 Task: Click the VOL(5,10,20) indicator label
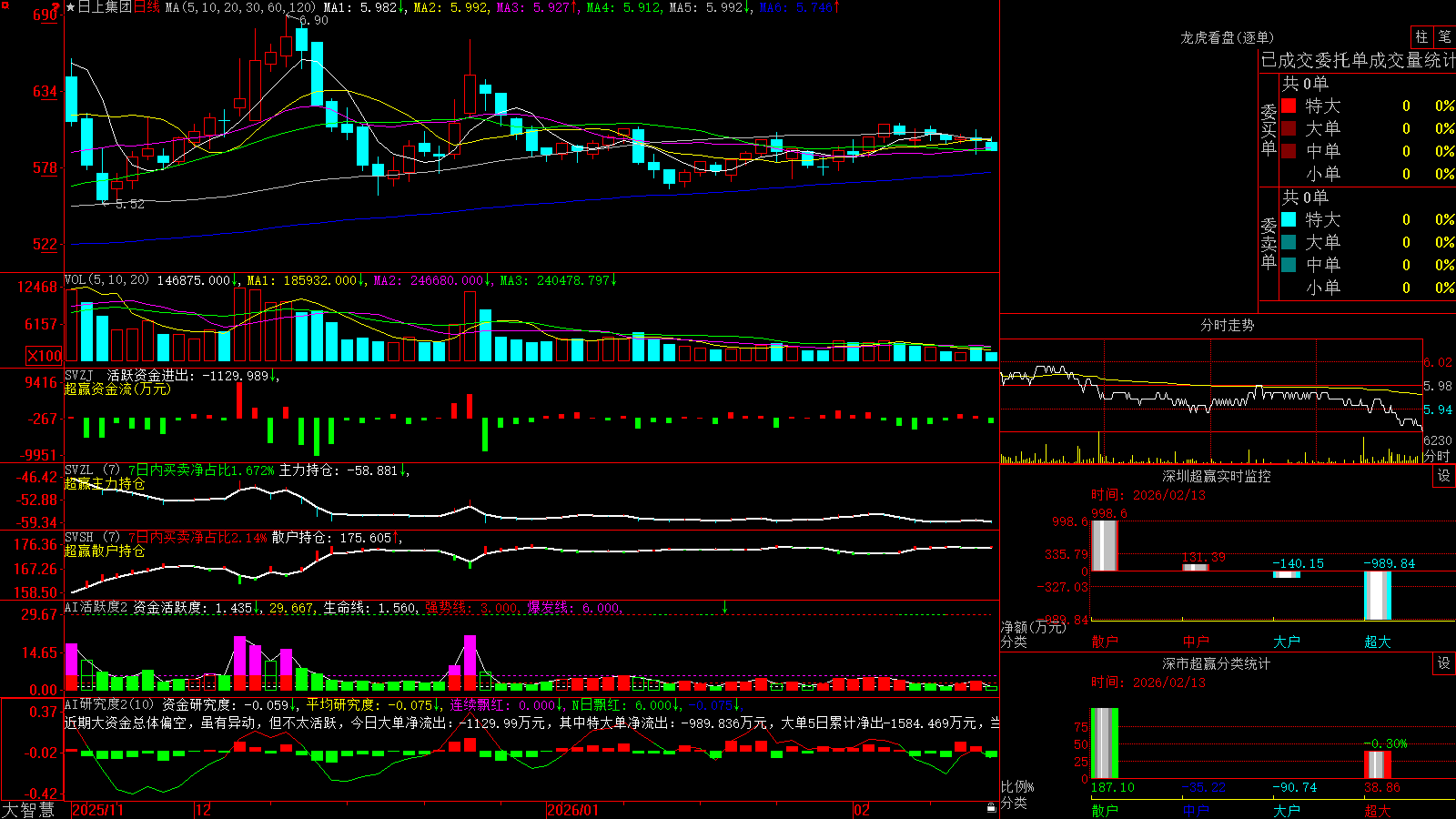[x=106, y=280]
